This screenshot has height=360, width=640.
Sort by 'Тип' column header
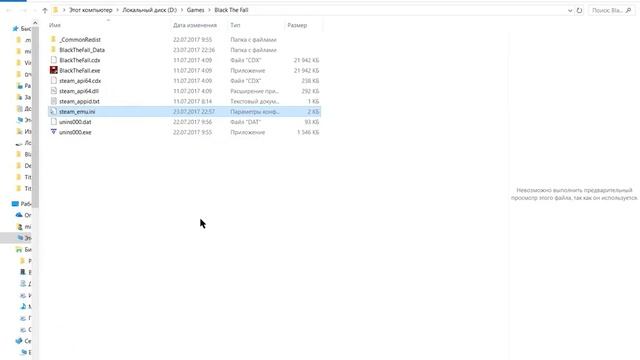pos(235,25)
